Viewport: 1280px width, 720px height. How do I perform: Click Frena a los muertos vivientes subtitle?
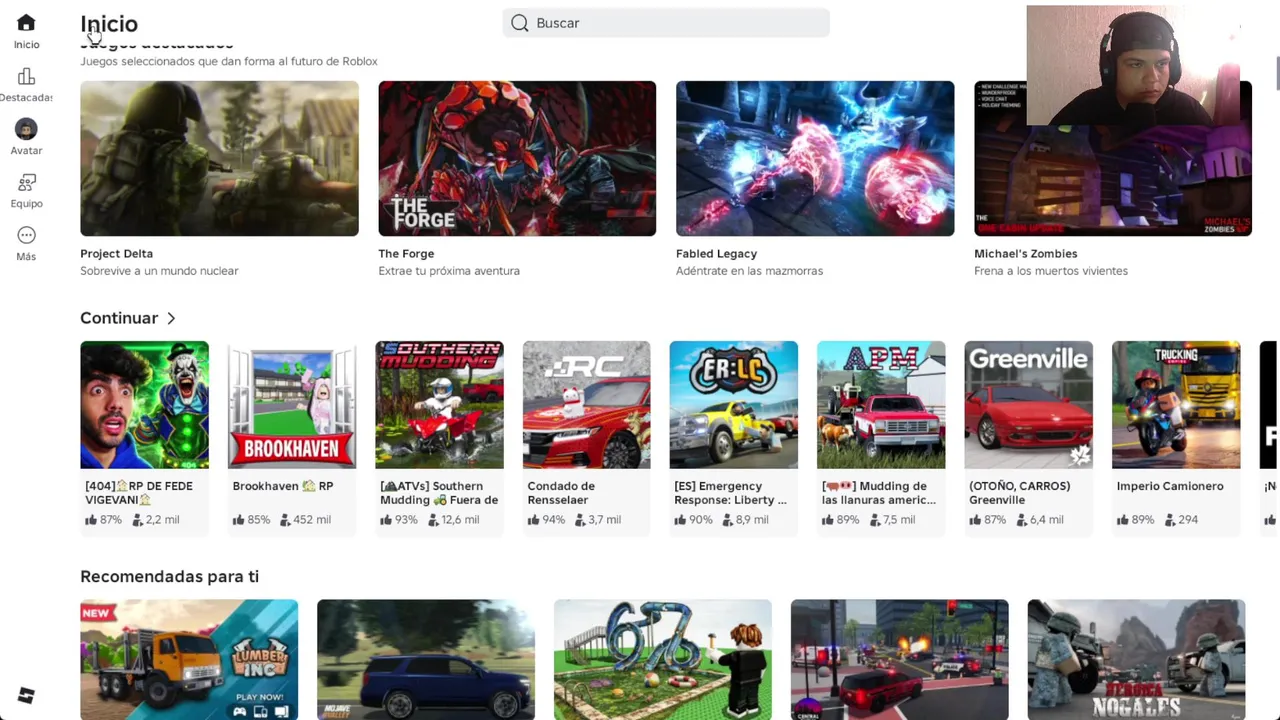point(1051,271)
